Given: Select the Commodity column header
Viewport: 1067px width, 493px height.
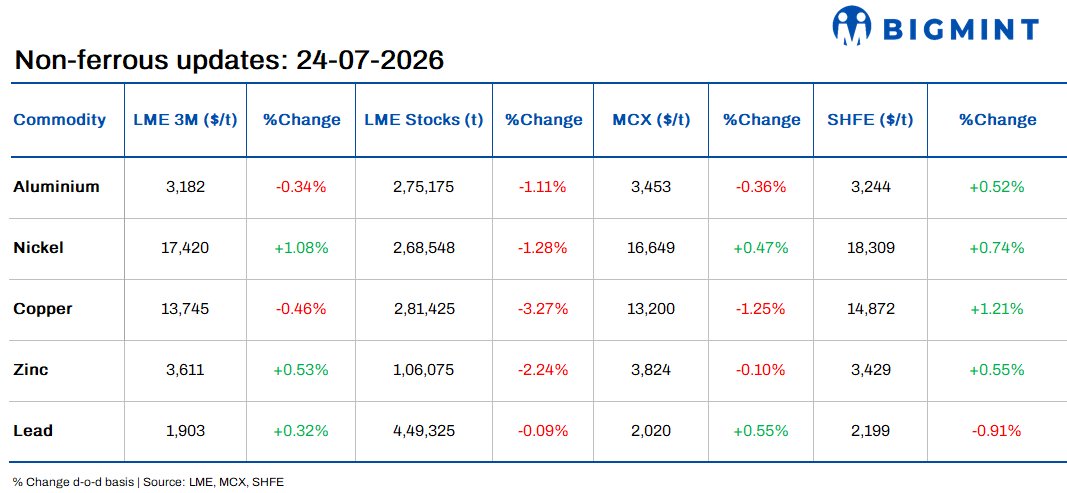Looking at the screenshot, I should (60, 120).
